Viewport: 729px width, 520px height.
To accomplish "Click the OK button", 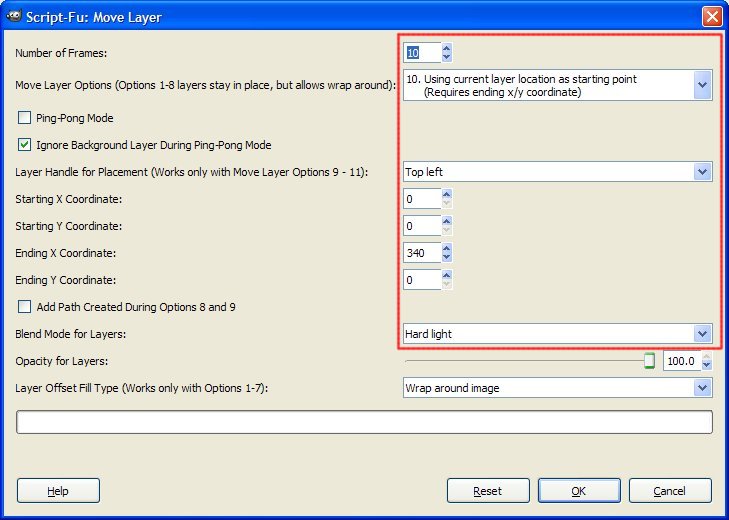I will tap(579, 491).
